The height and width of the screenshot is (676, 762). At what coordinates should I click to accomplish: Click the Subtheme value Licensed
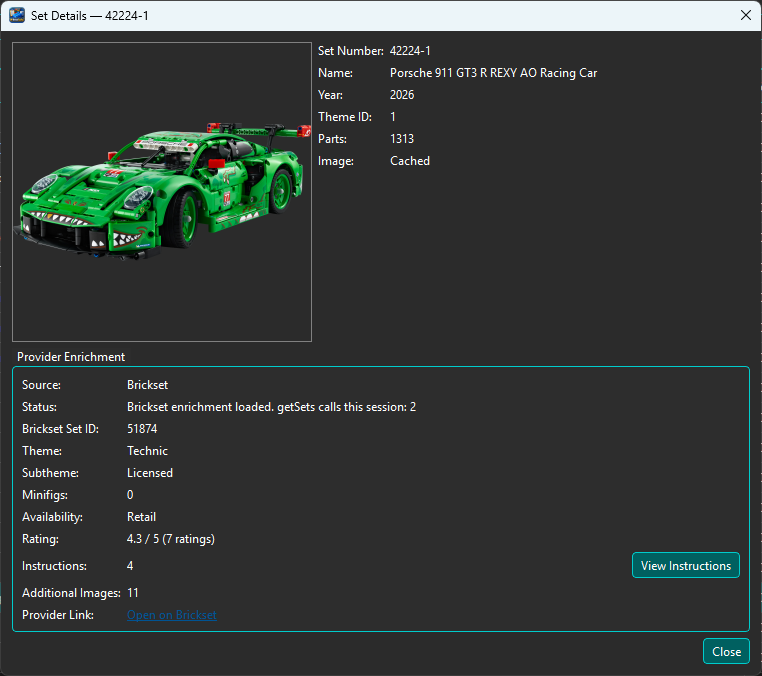tap(150, 473)
